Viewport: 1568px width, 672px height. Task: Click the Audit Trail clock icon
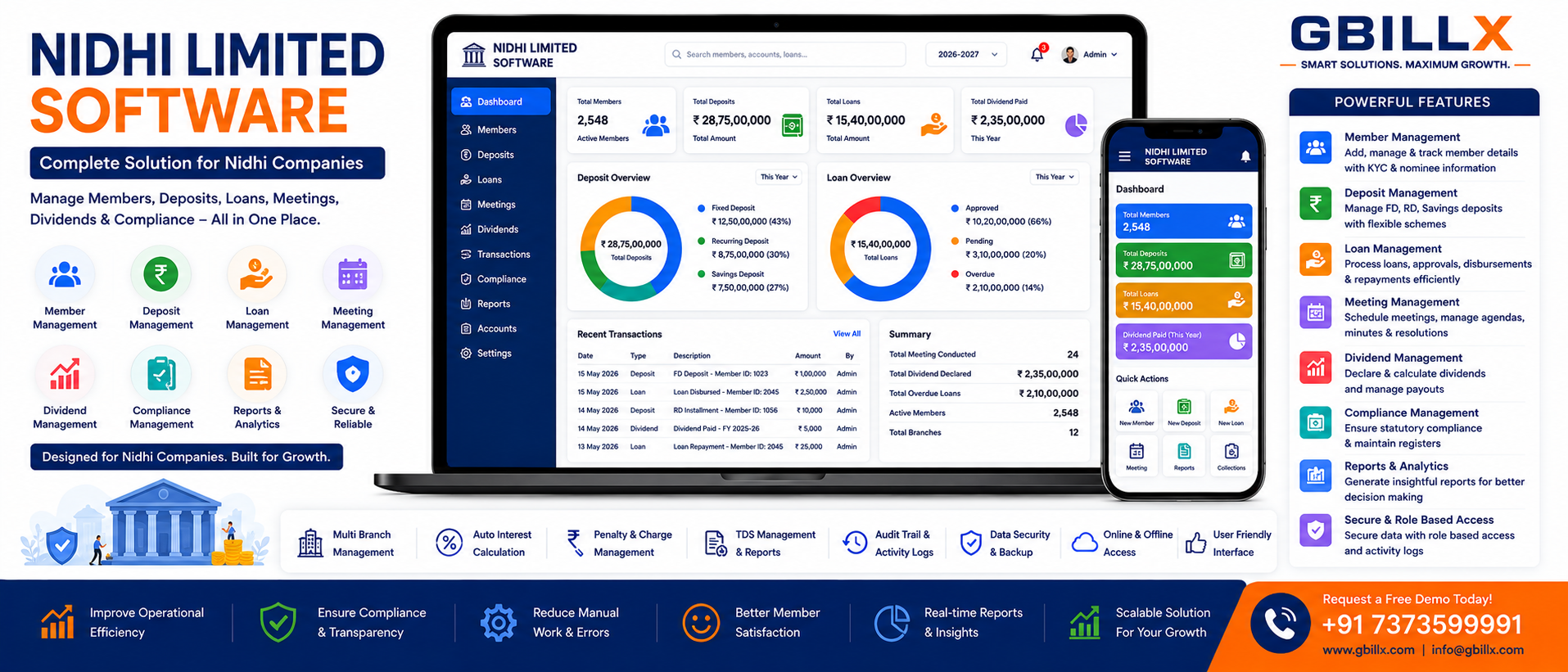point(854,543)
